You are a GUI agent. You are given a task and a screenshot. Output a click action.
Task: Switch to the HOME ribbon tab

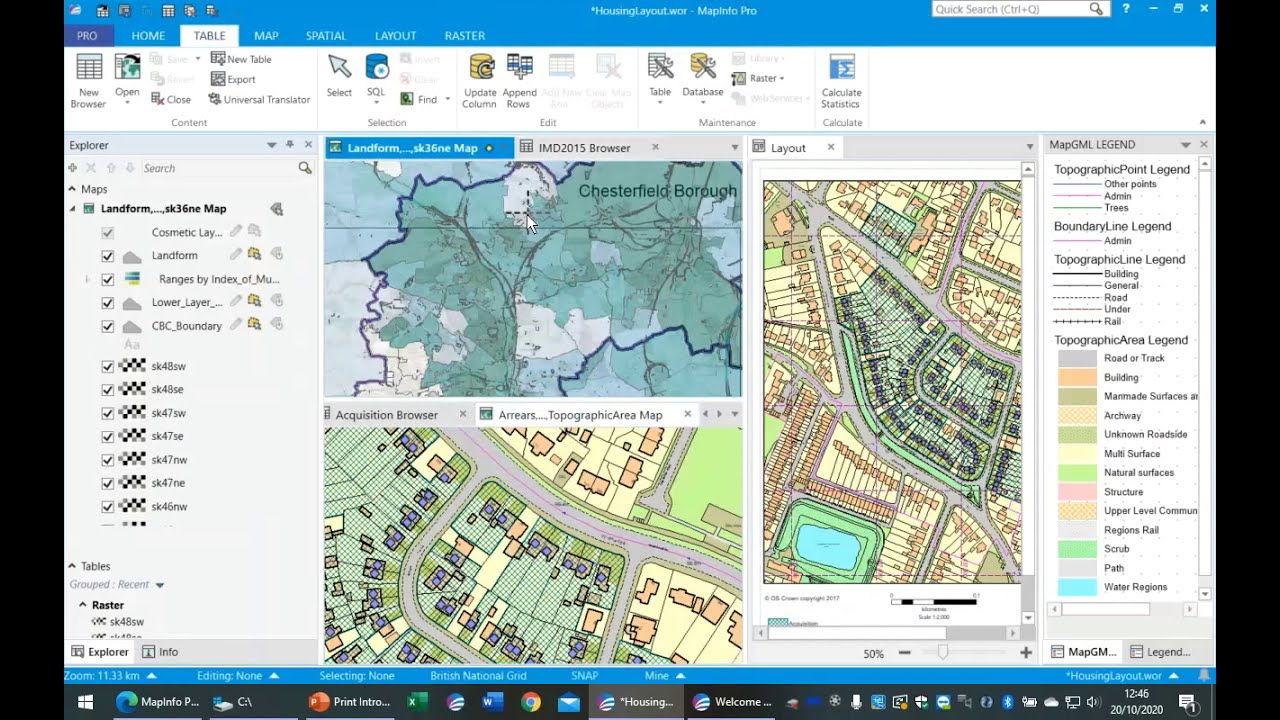pos(148,35)
